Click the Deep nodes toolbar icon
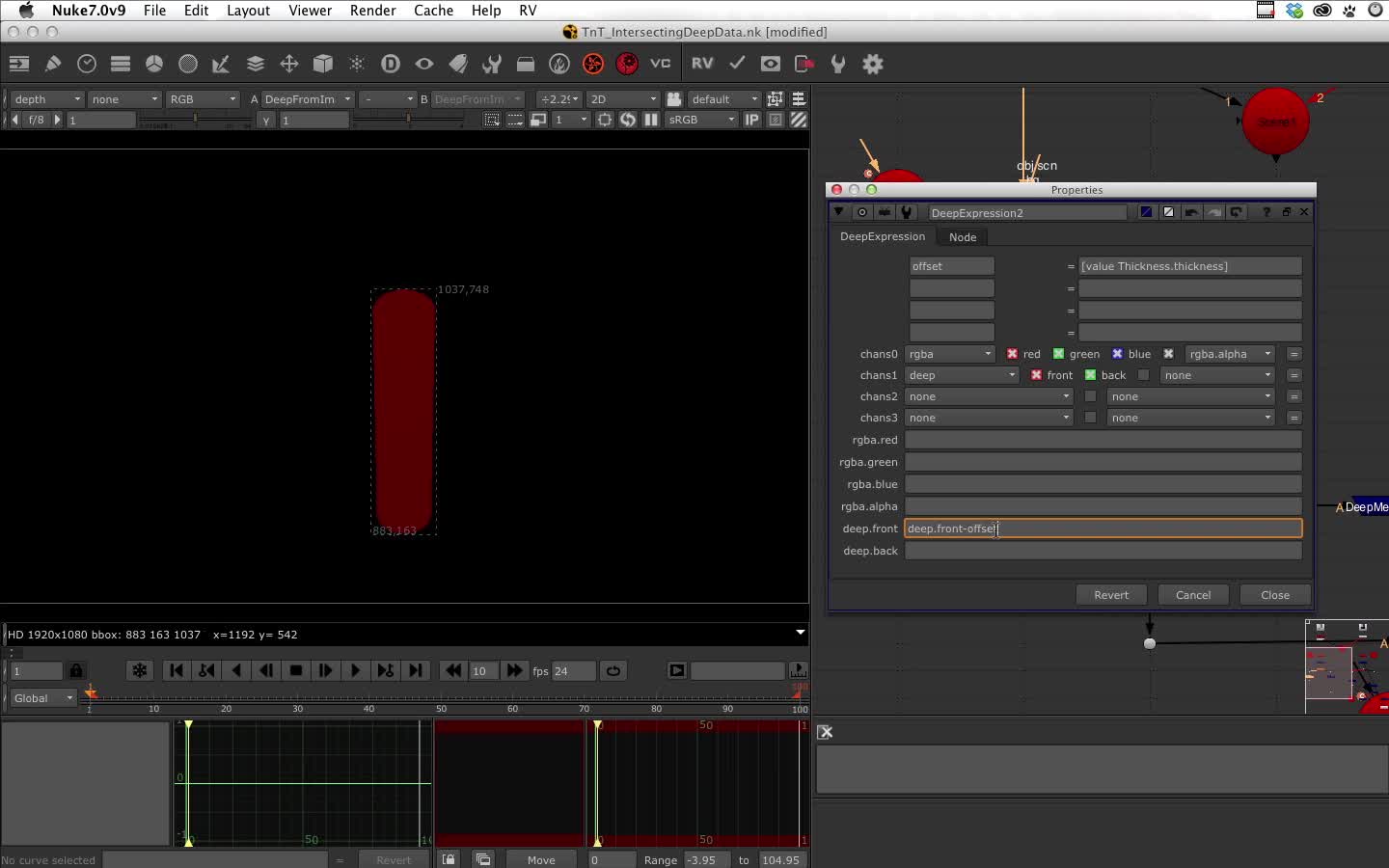Viewport: 1389px width, 868px height. (391, 64)
